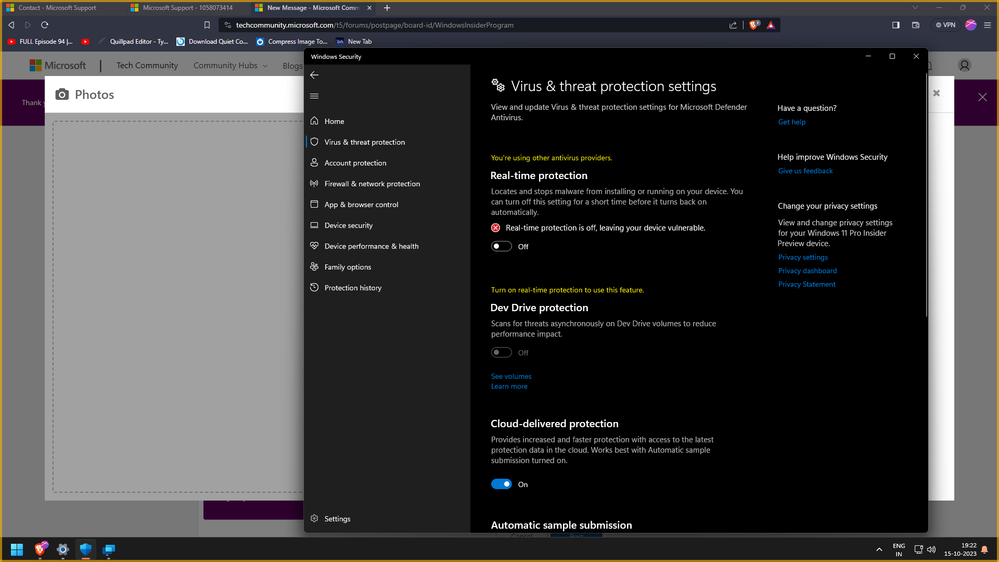Open volume control in system tray
Image resolution: width=999 pixels, height=562 pixels.
(x=931, y=549)
